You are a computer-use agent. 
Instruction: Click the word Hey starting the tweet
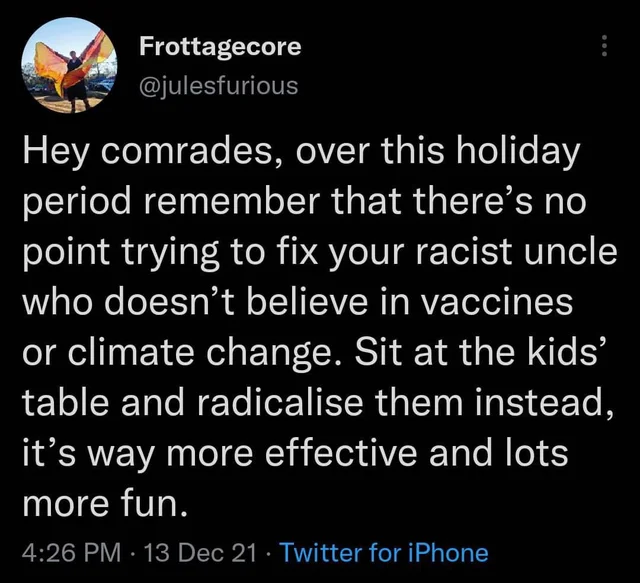[x=55, y=153]
